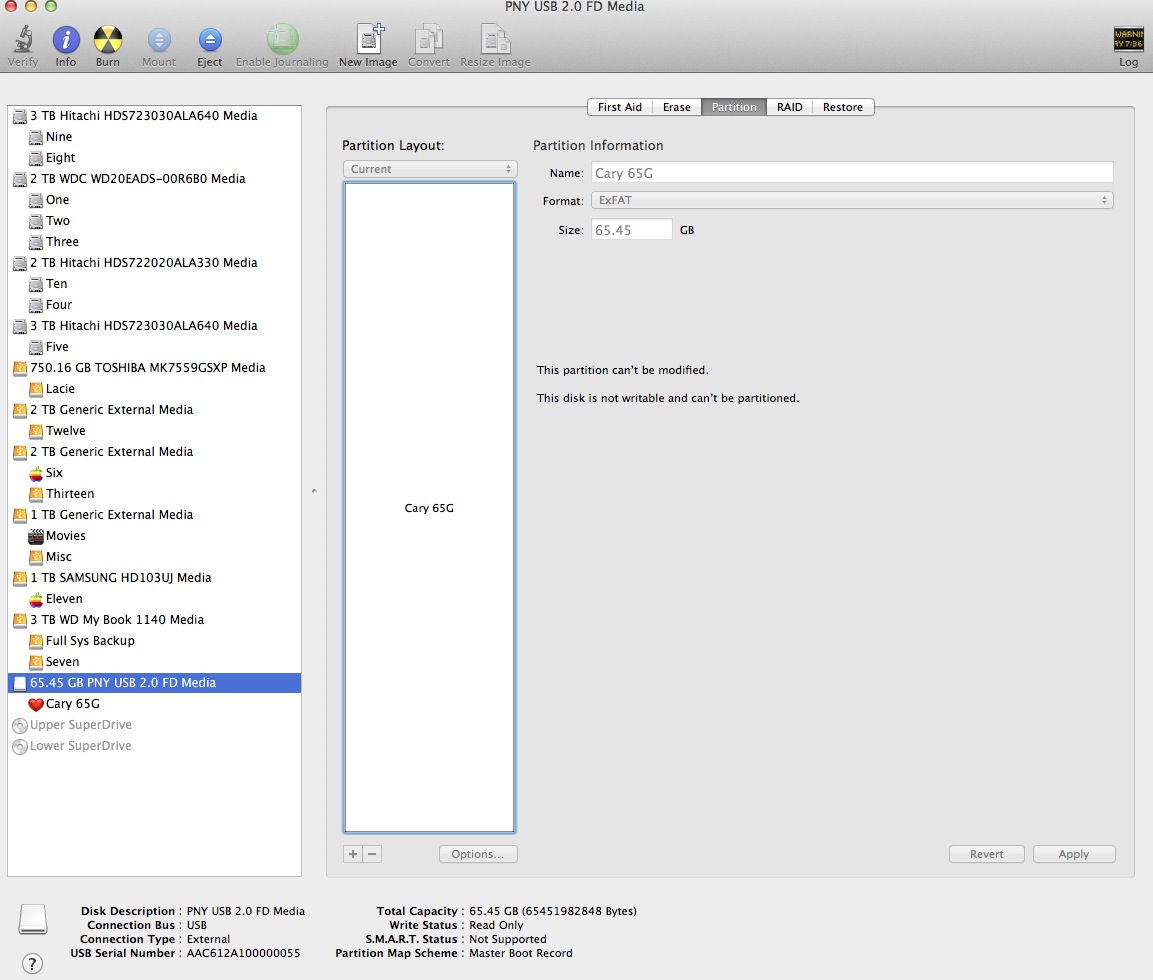
Task: Select the Nine volume
Action: tap(154, 137)
